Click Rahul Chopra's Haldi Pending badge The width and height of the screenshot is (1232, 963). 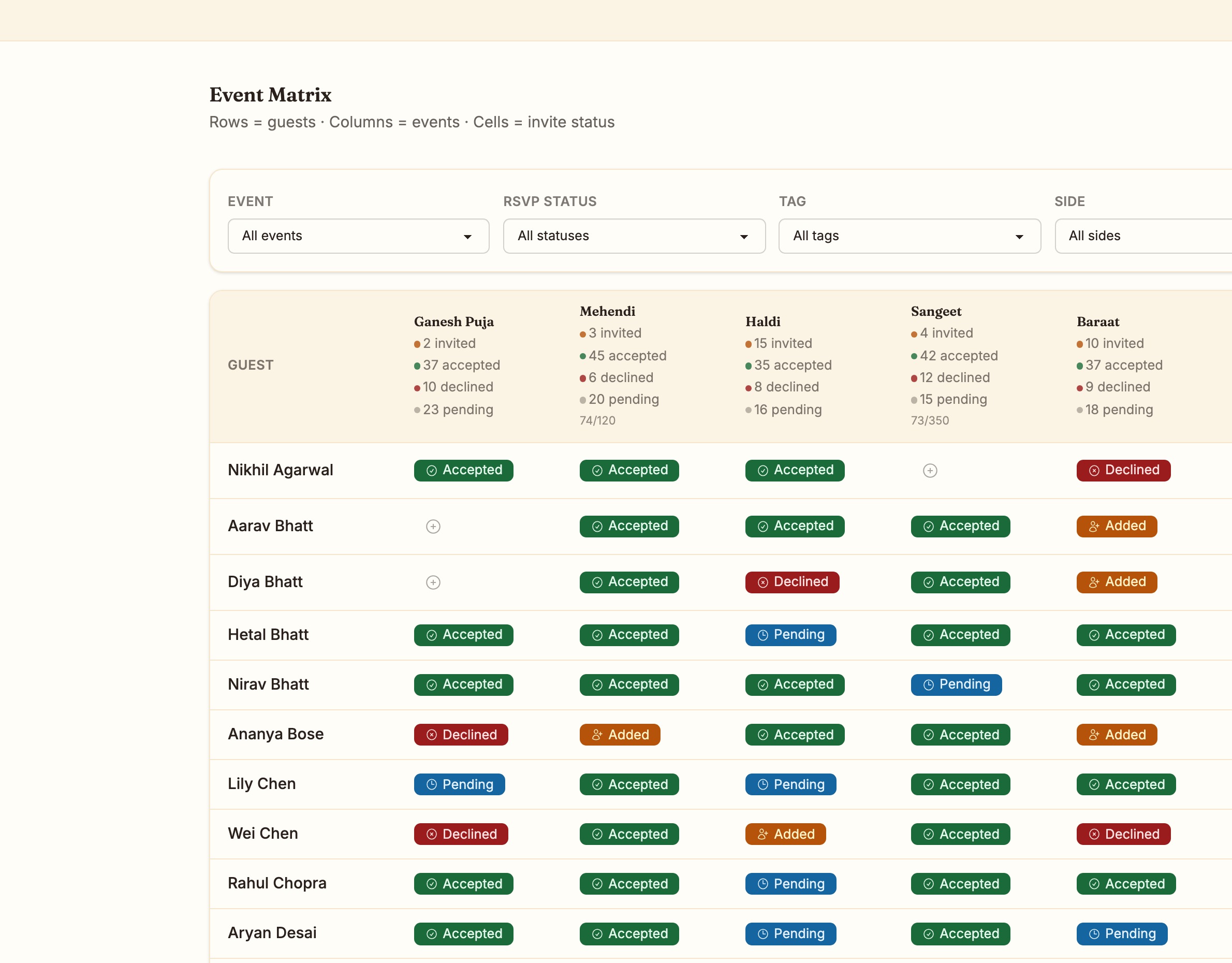tap(790, 883)
